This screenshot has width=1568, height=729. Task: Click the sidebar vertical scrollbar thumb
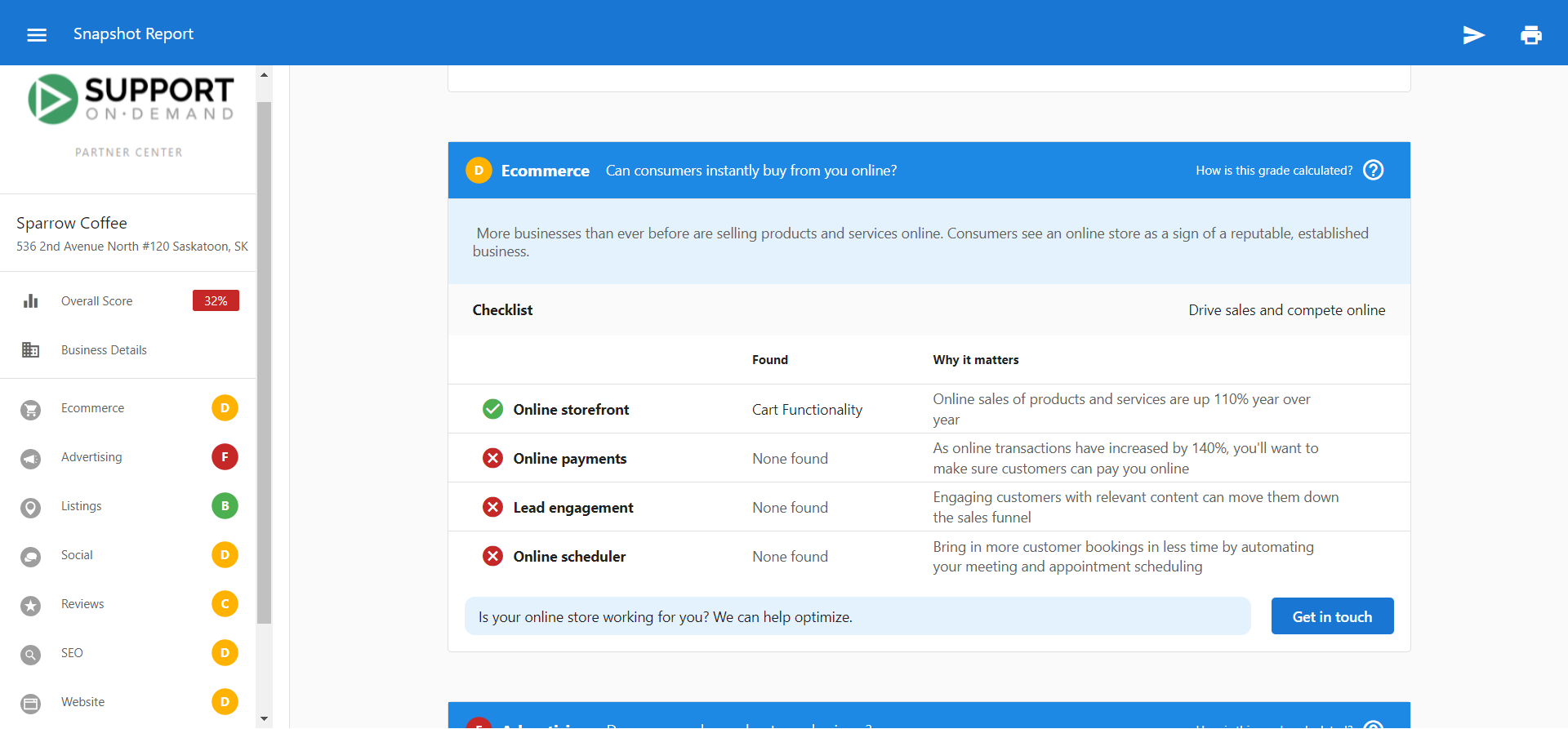coord(264,362)
